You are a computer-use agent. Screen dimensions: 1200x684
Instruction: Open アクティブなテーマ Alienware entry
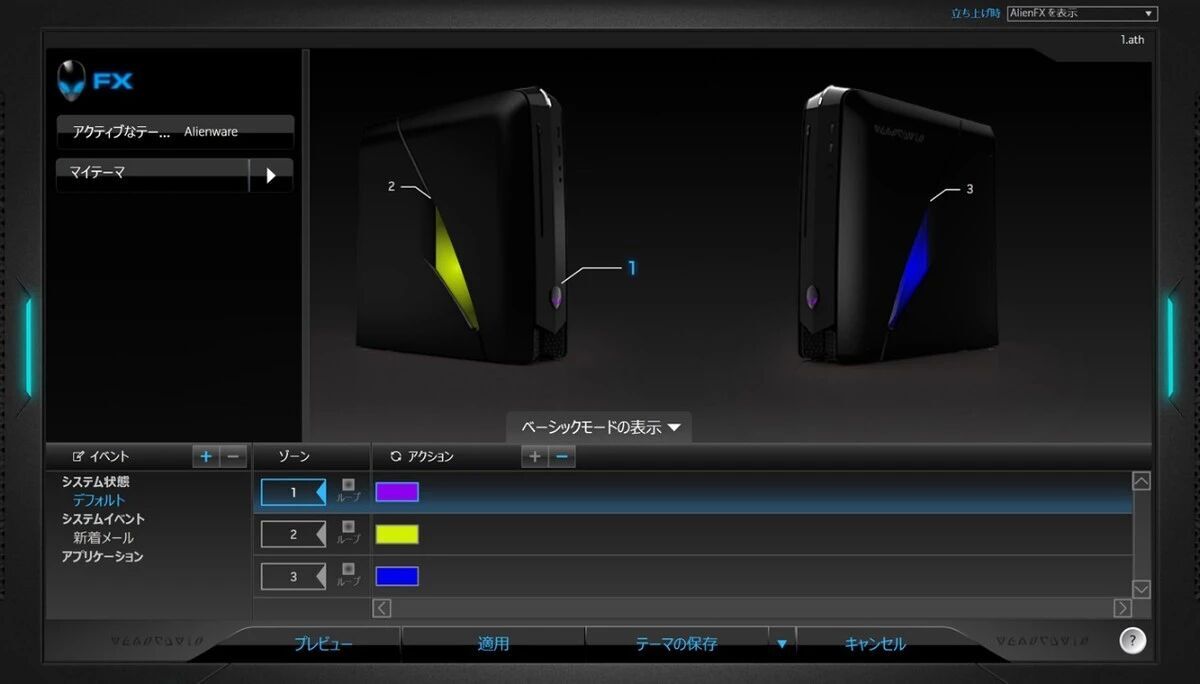175,132
